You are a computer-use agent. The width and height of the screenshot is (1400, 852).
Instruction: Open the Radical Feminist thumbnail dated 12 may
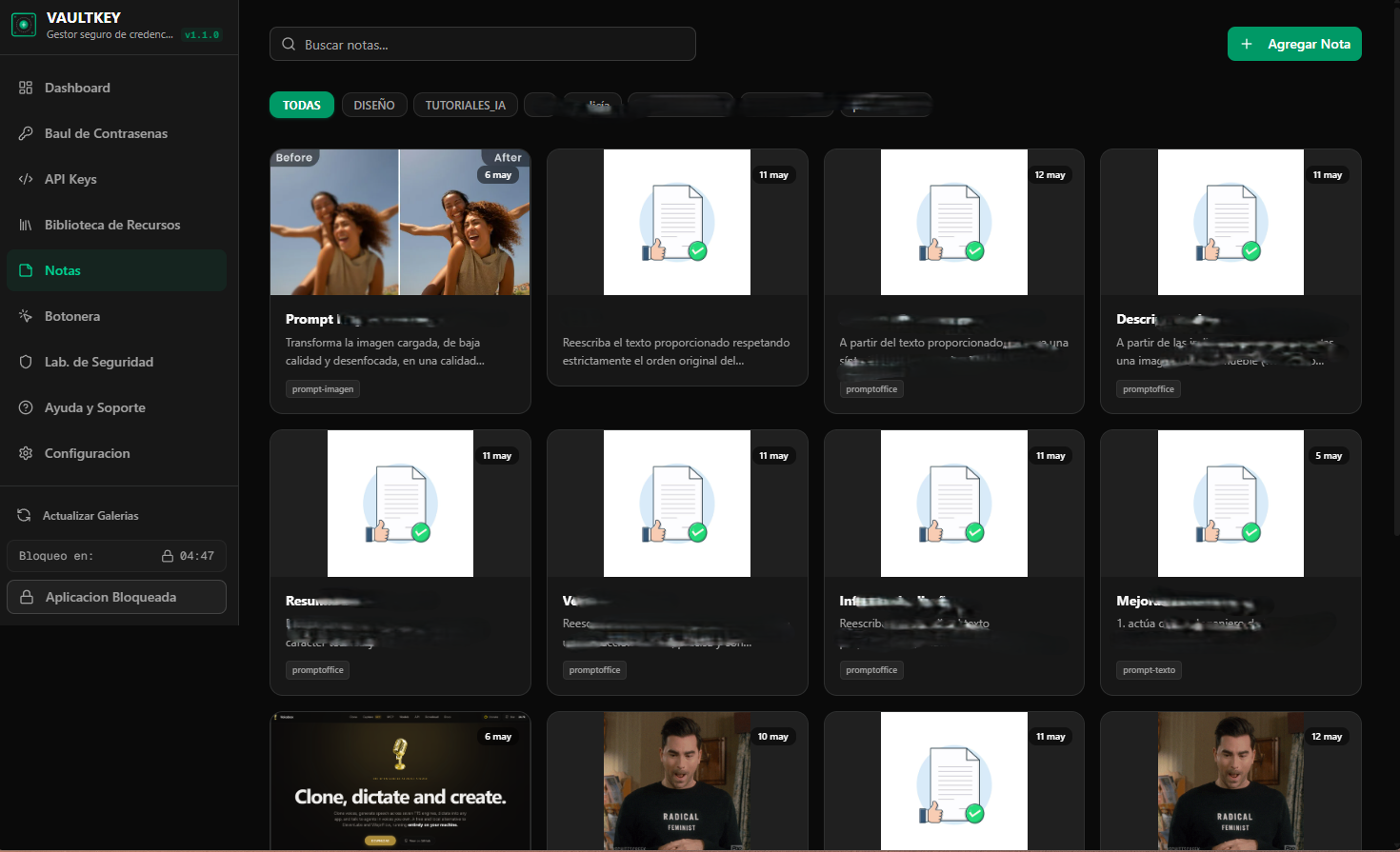pos(1230,781)
